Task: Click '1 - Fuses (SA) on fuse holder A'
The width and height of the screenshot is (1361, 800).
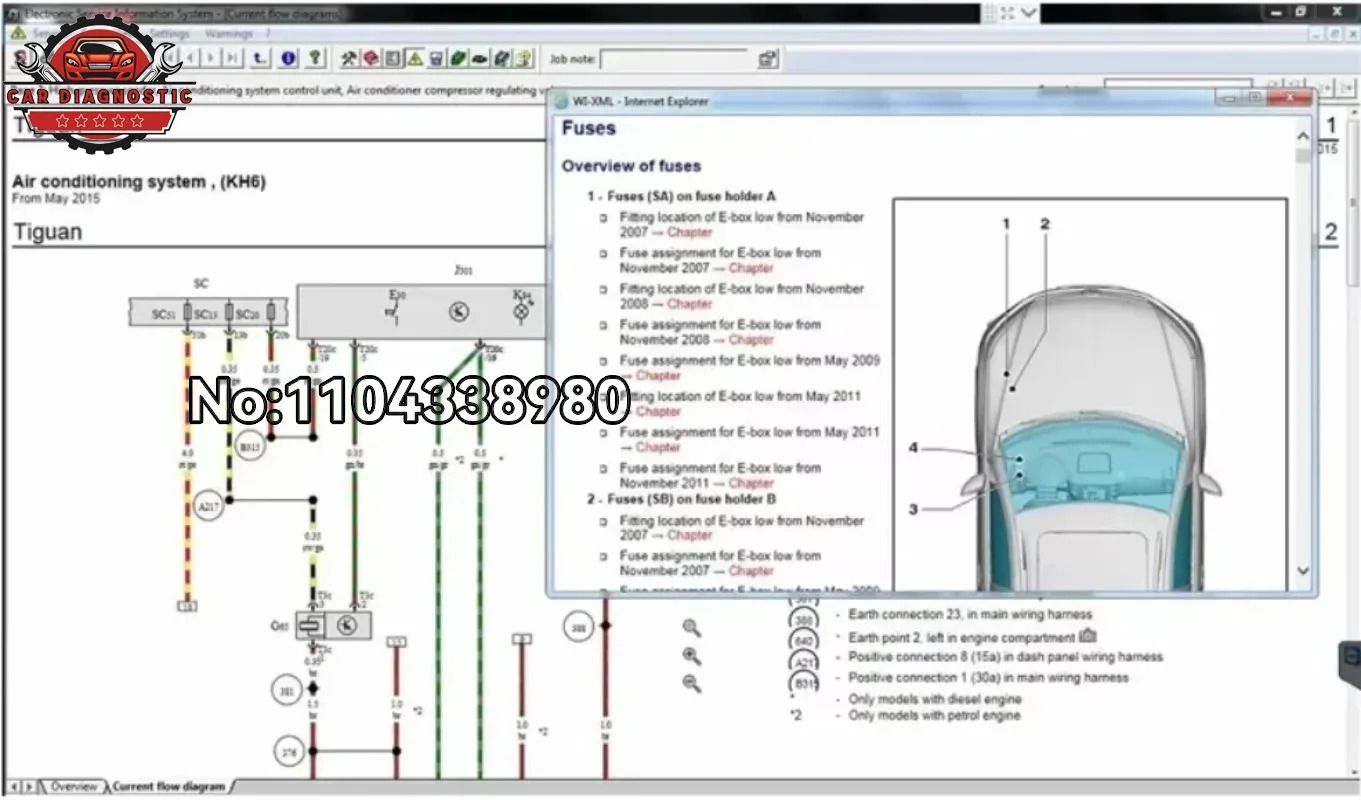Action: point(681,196)
